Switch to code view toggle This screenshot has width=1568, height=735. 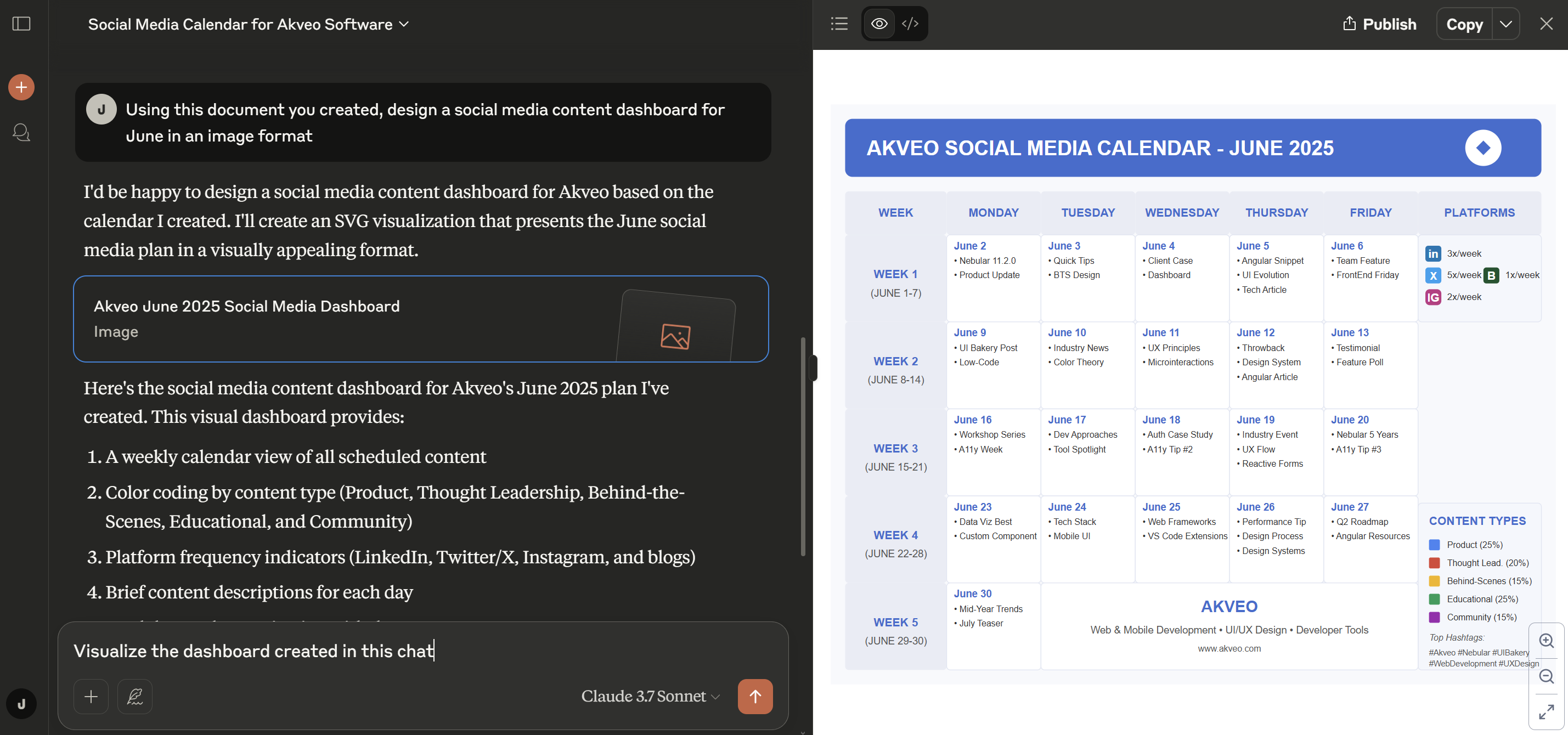click(x=910, y=24)
